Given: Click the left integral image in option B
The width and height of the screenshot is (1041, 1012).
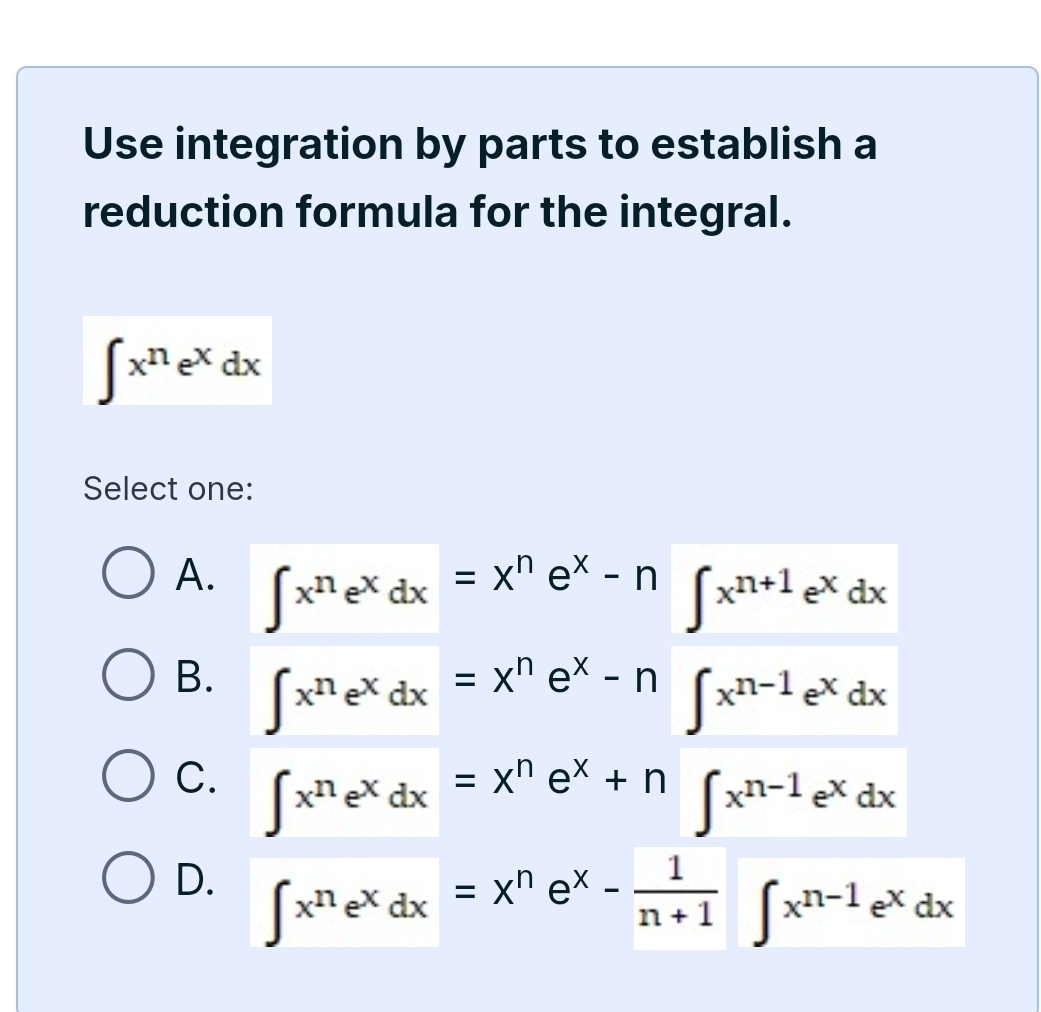Looking at the screenshot, I should pos(344,690).
